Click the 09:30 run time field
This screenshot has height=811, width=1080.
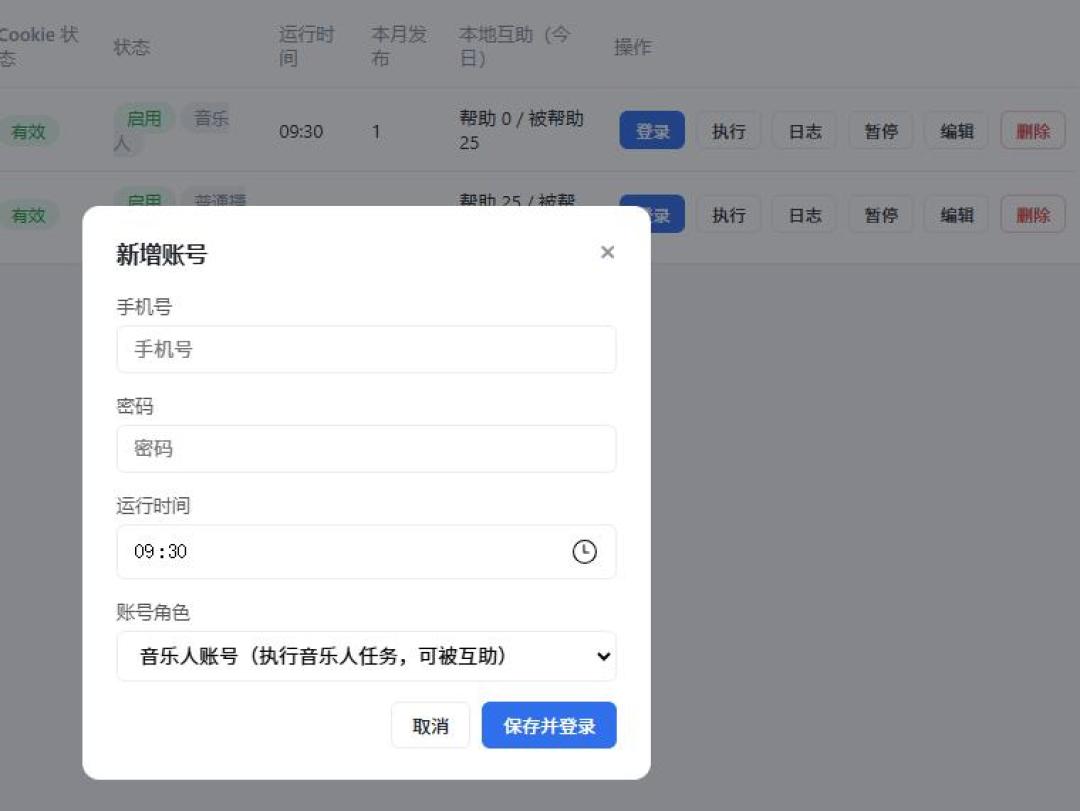(366, 551)
